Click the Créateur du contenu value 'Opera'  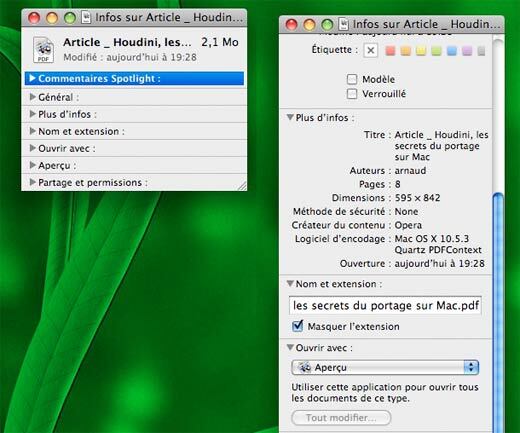pos(408,225)
